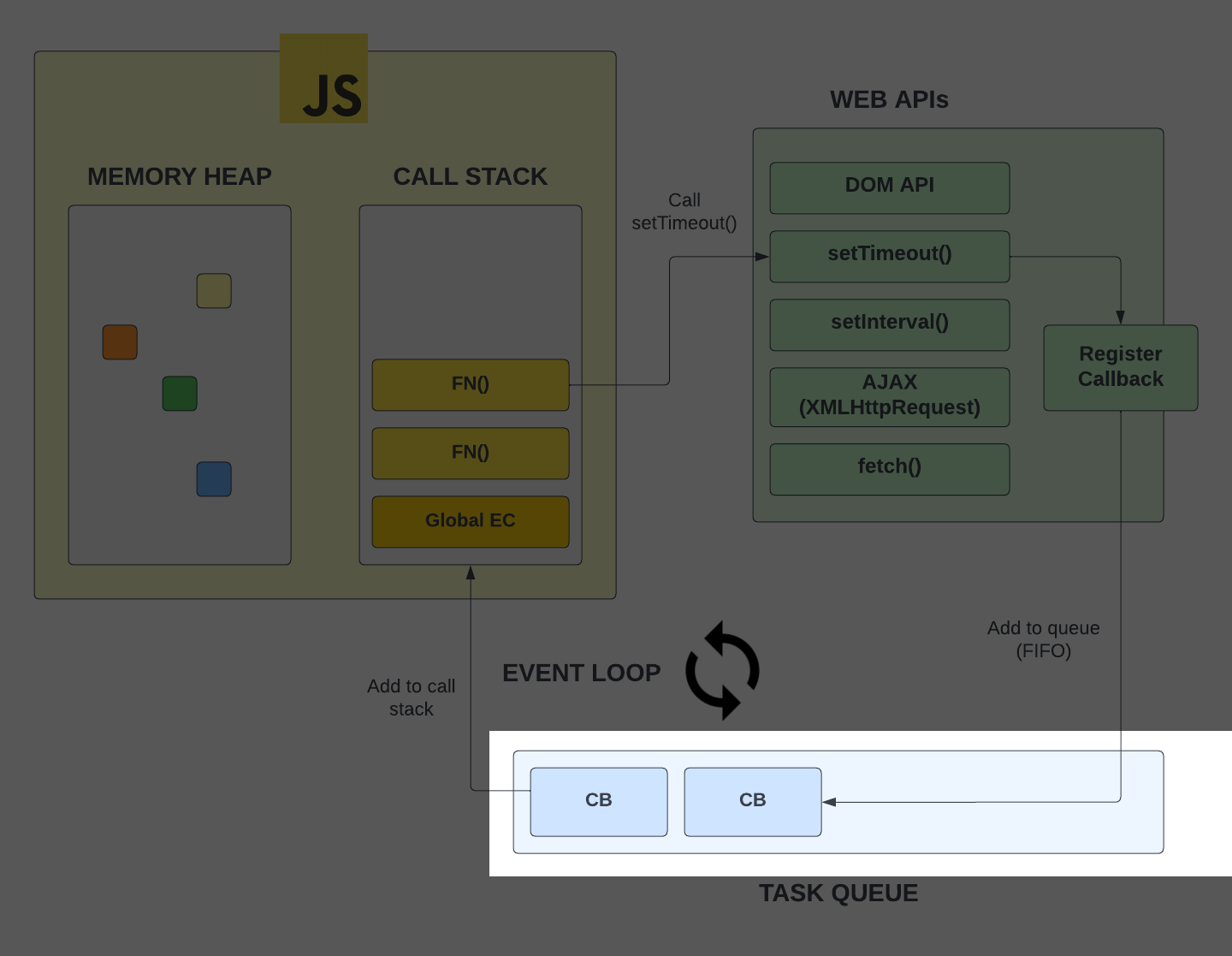
Task: Click the second CB box in Task Queue
Action: click(752, 800)
